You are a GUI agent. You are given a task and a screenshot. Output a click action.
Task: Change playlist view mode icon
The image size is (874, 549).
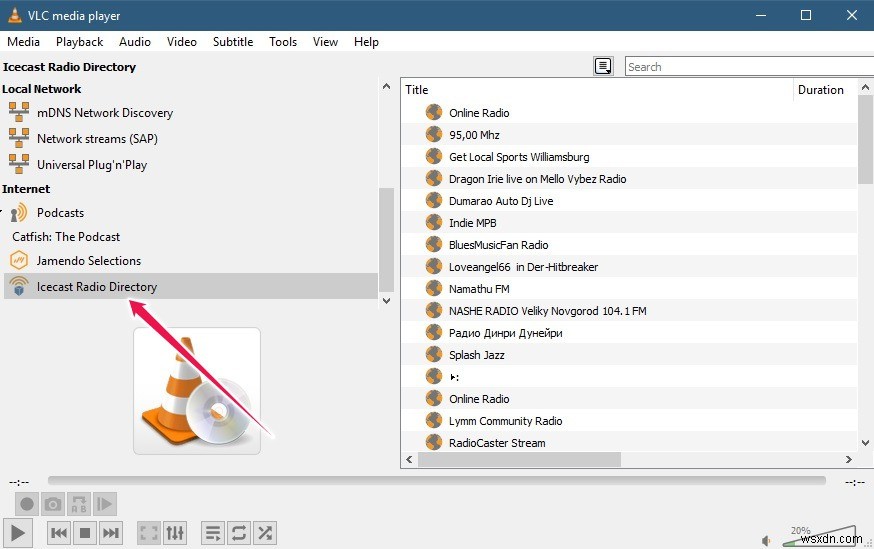[603, 66]
